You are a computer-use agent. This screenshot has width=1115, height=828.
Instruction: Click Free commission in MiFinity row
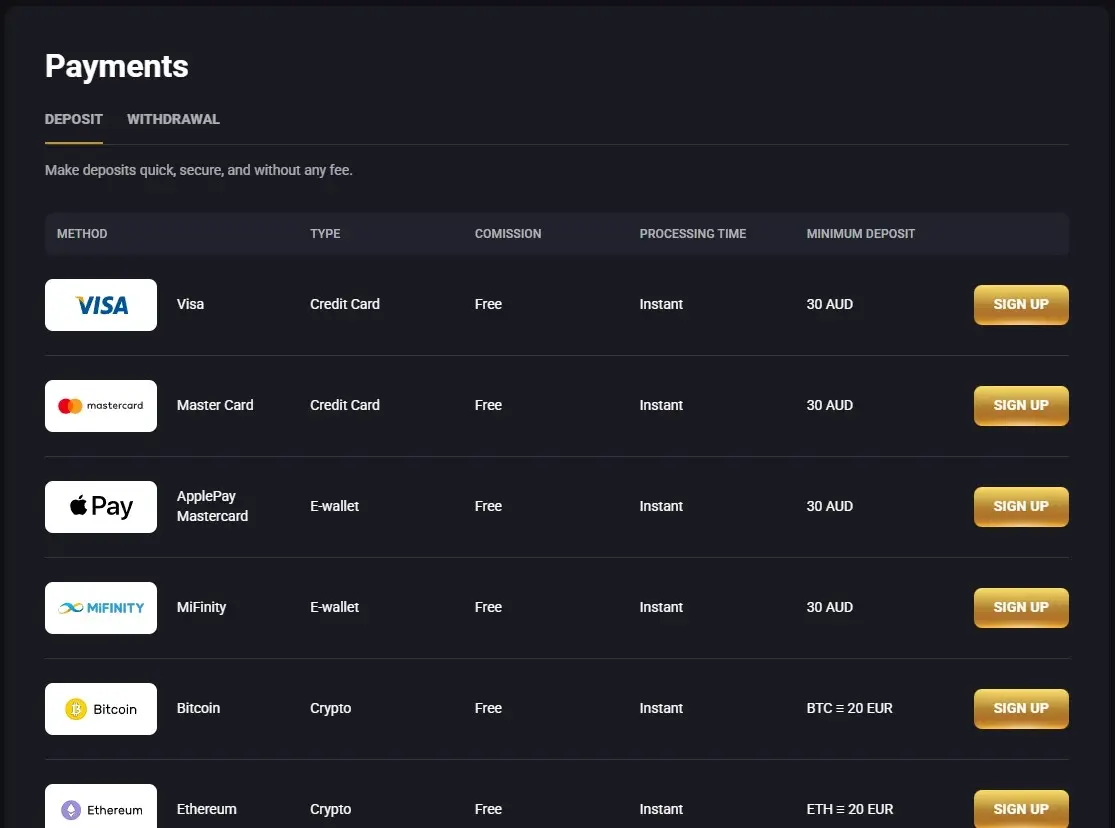click(x=489, y=607)
